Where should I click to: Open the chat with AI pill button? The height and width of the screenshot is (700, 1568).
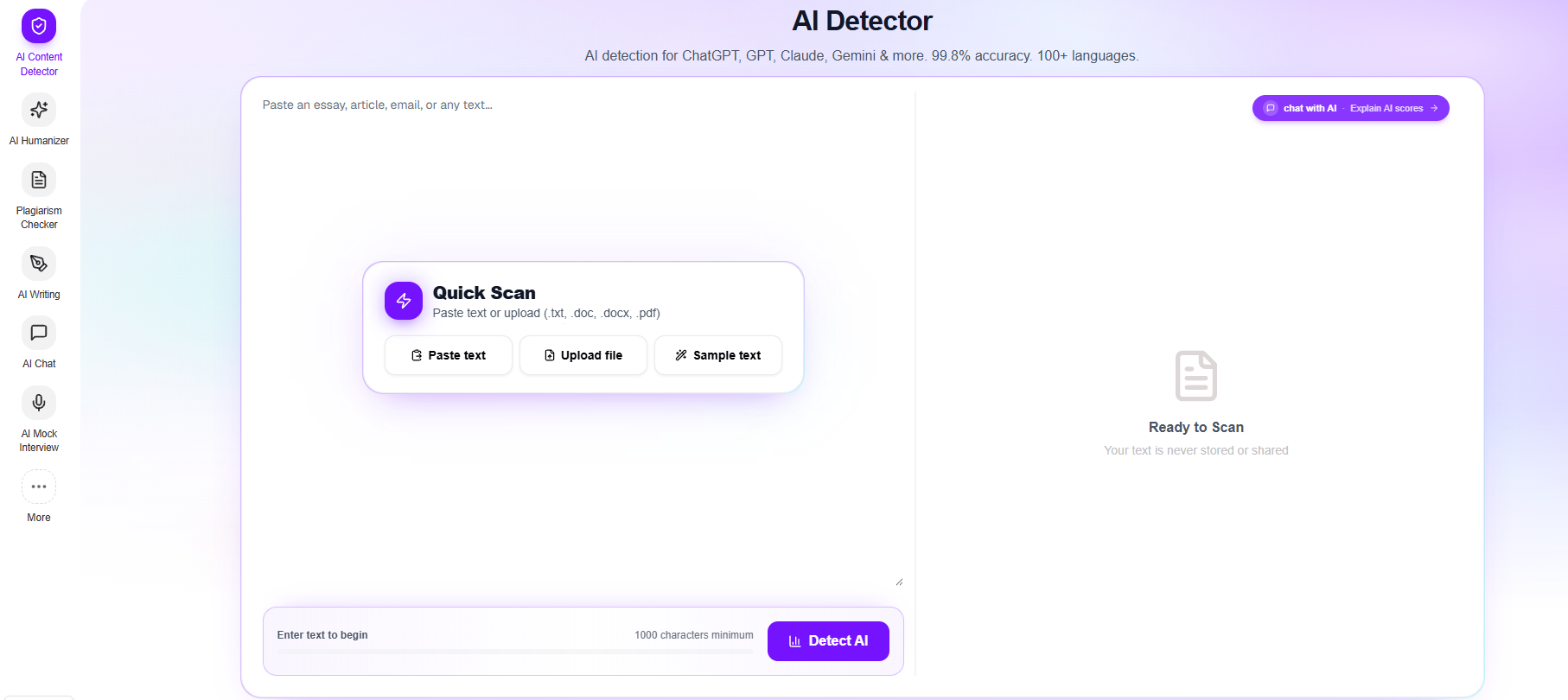(1351, 108)
